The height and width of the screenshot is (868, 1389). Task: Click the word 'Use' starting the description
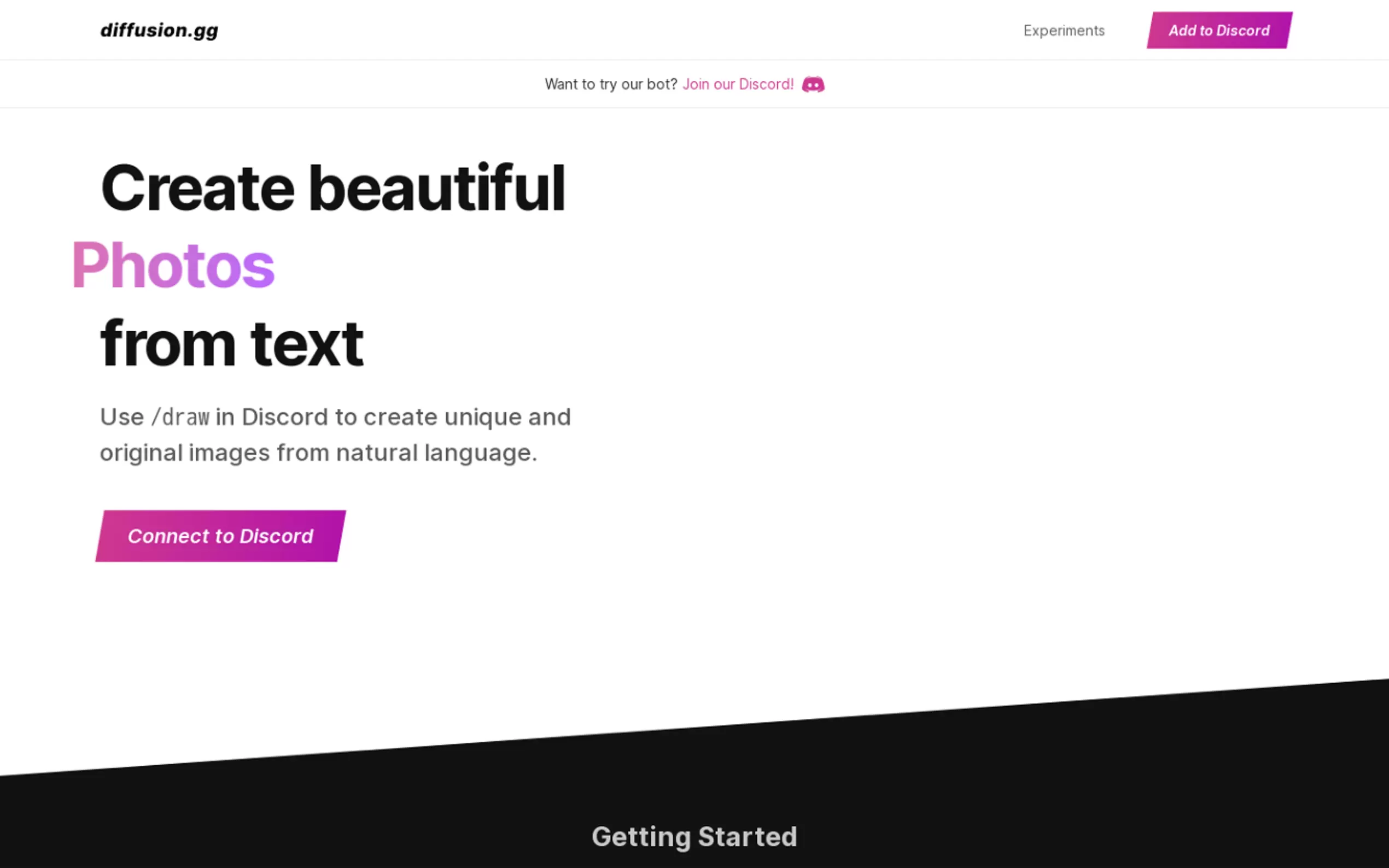click(122, 417)
